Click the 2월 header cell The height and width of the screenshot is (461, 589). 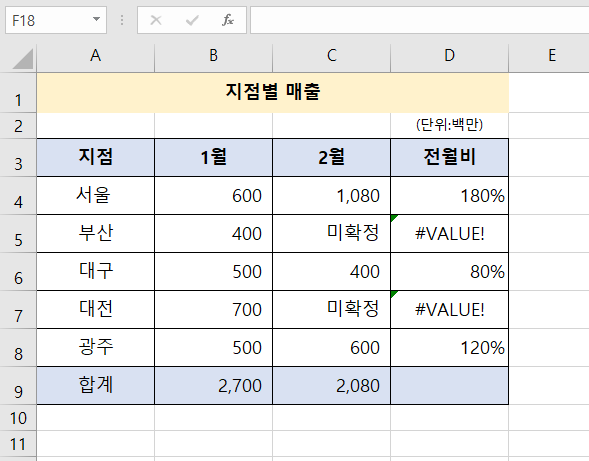[x=331, y=157]
